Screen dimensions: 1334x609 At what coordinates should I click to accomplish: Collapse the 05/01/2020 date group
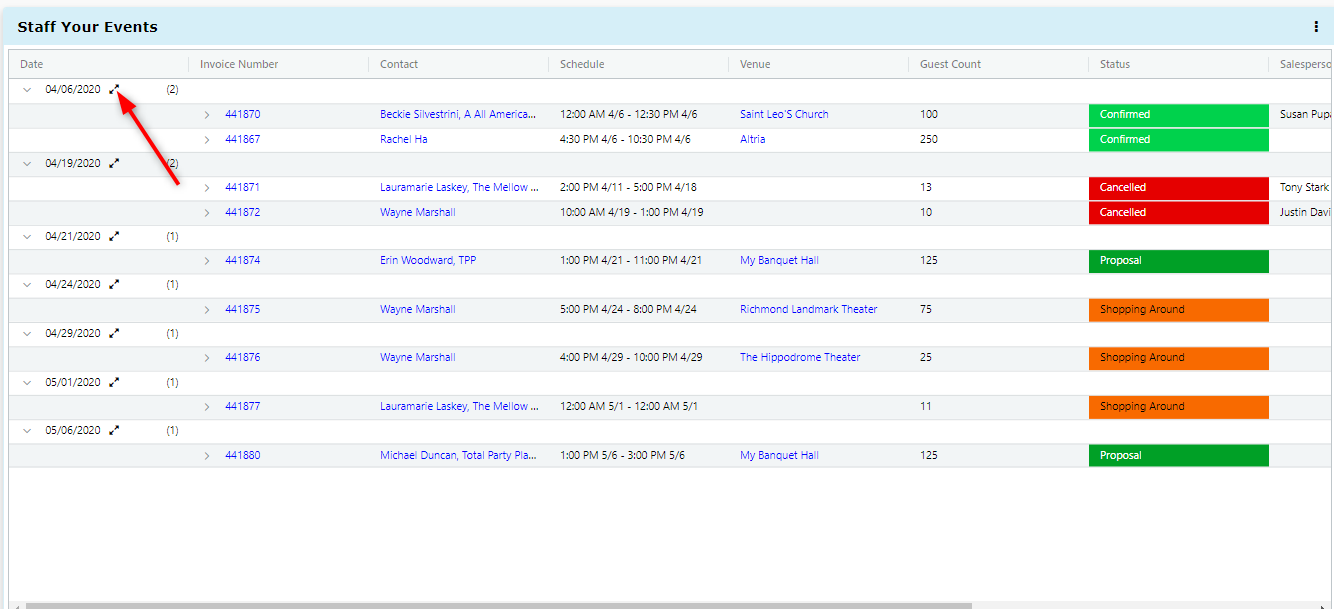pyautogui.click(x=27, y=382)
